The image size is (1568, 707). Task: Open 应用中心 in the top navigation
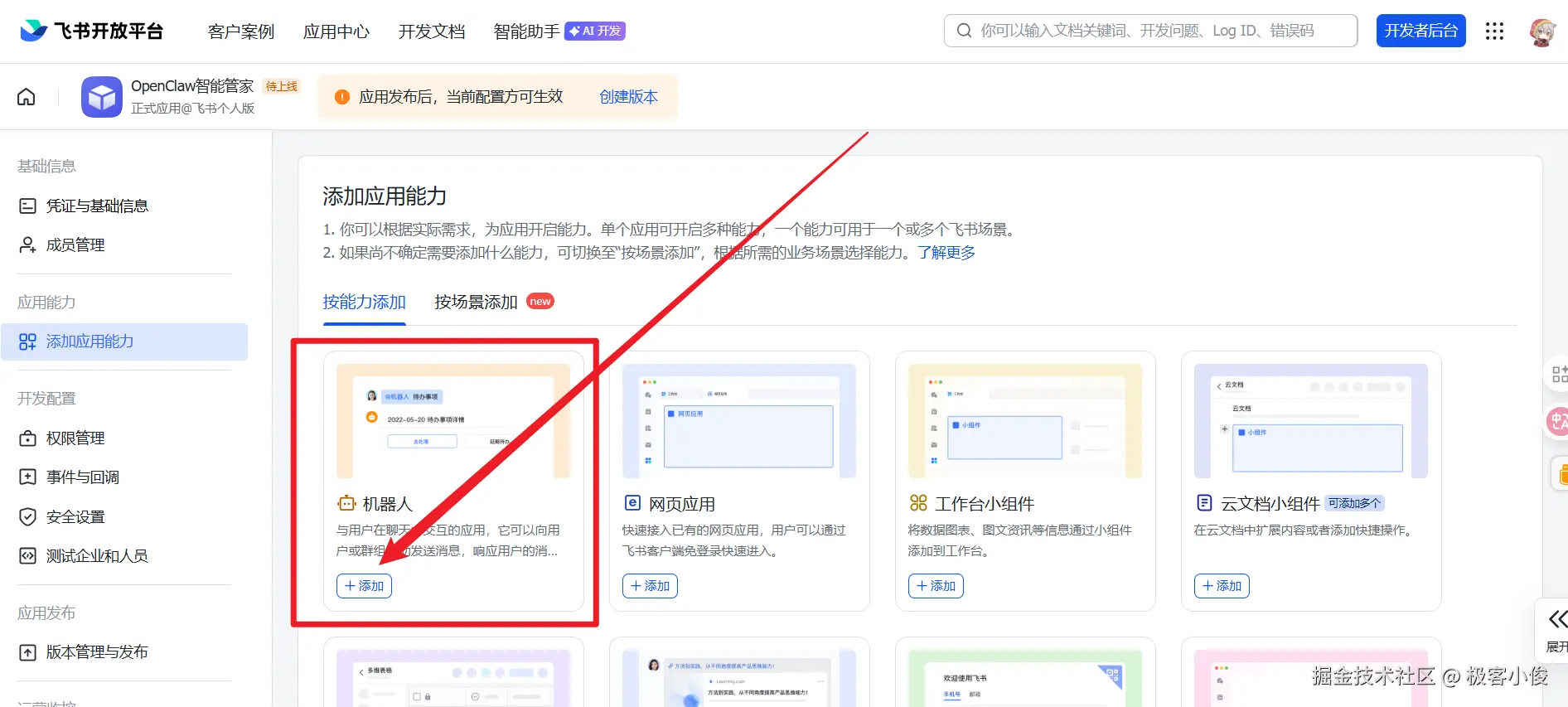[x=336, y=31]
